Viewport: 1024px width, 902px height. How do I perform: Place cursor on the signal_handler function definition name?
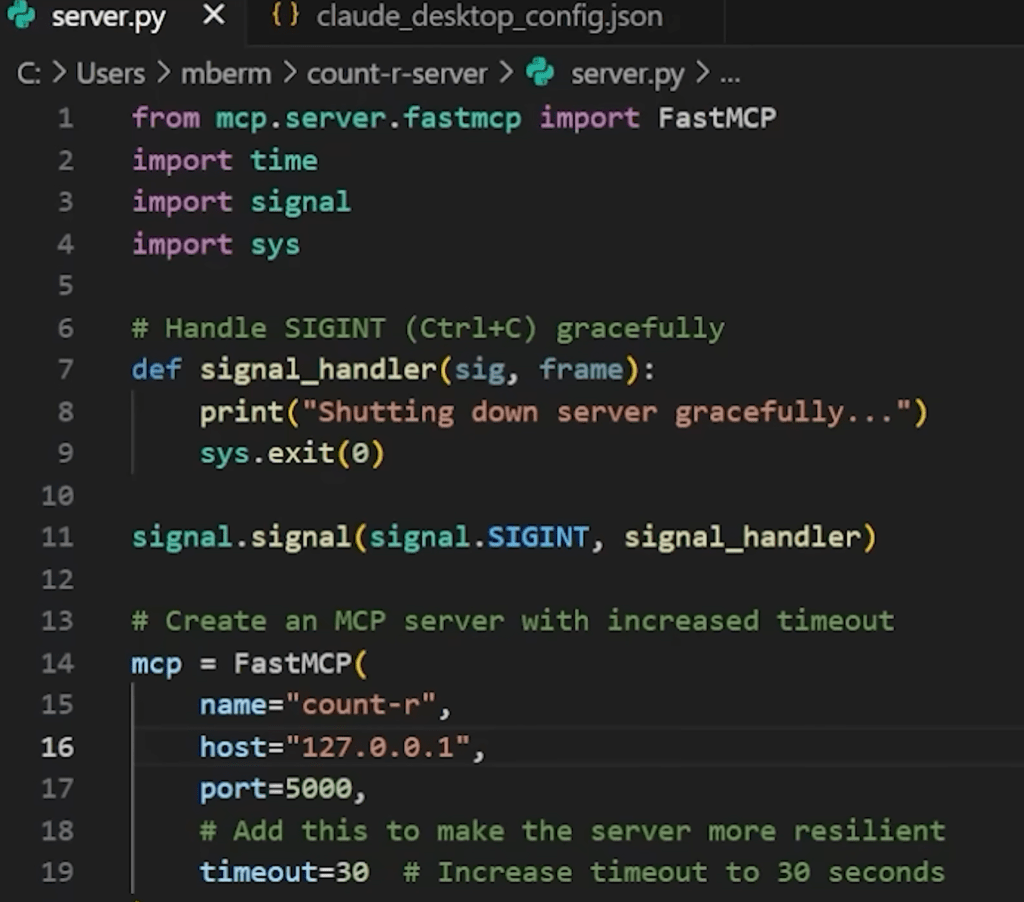coord(318,370)
